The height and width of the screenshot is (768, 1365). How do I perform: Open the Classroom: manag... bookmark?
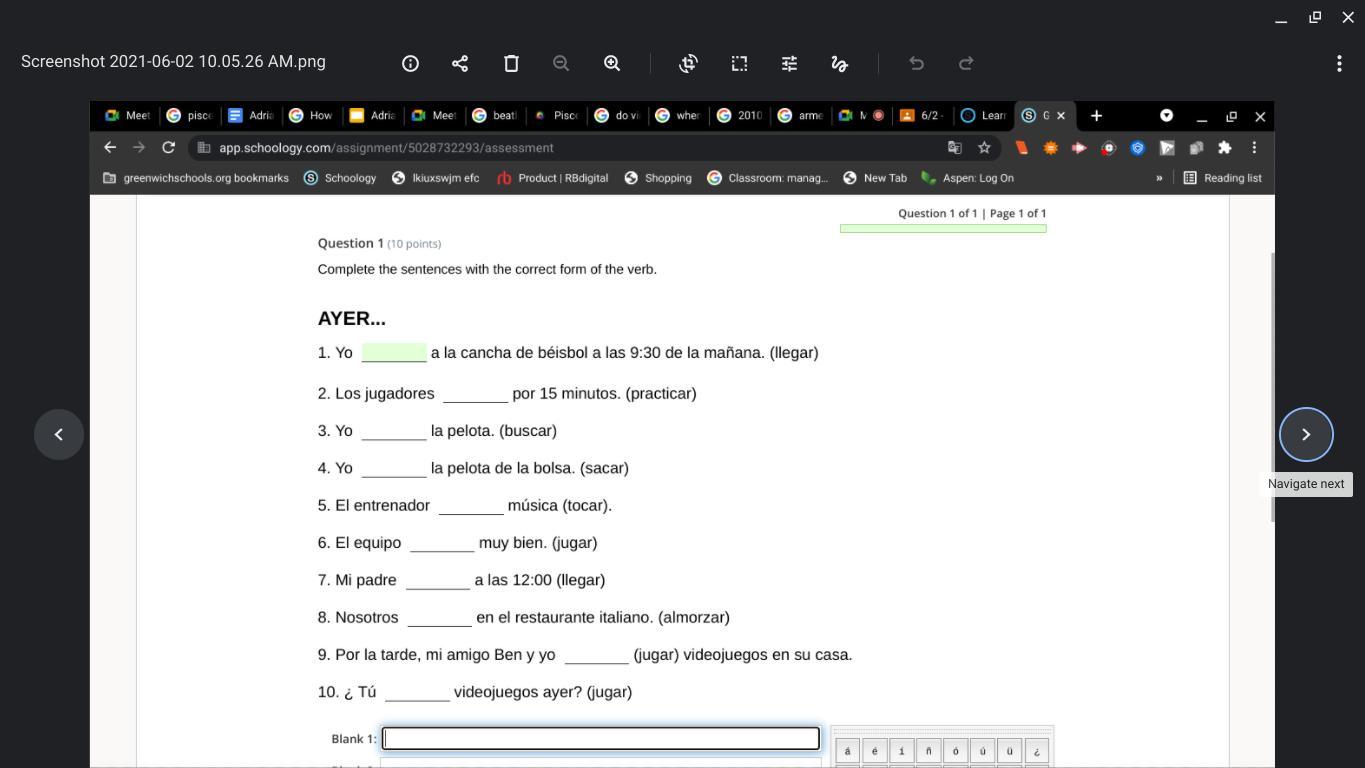(767, 178)
